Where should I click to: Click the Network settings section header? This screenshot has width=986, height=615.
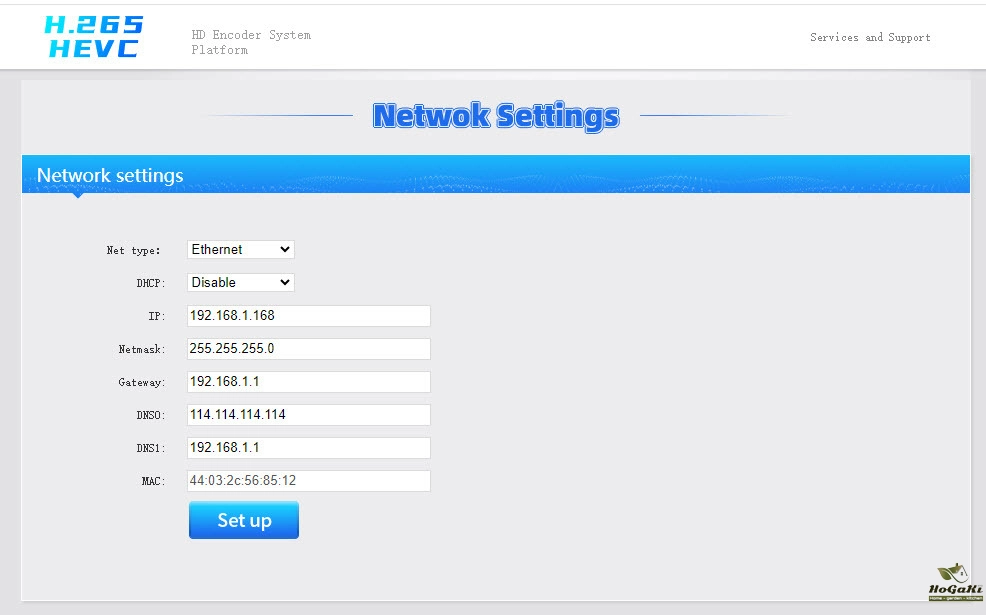[110, 175]
